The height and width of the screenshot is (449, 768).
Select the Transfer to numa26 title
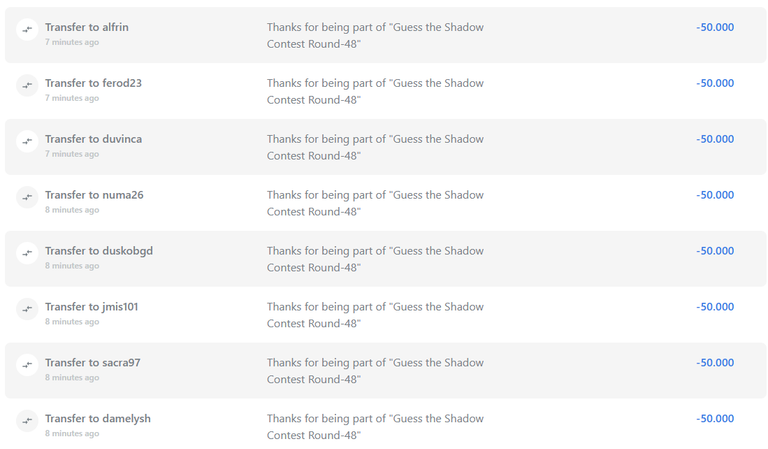tap(94, 195)
